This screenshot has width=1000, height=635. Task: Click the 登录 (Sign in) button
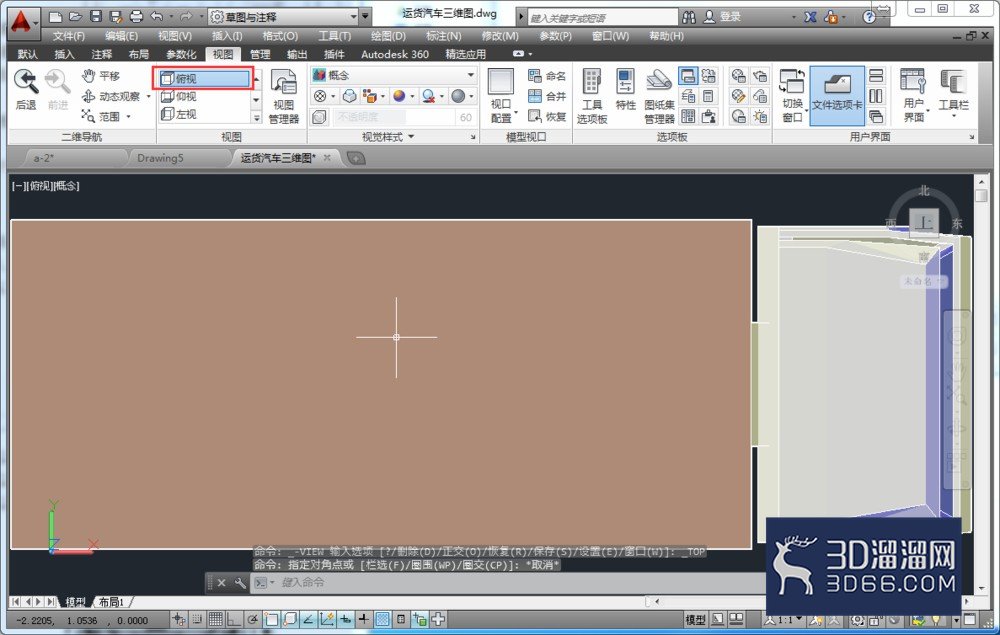pos(723,17)
